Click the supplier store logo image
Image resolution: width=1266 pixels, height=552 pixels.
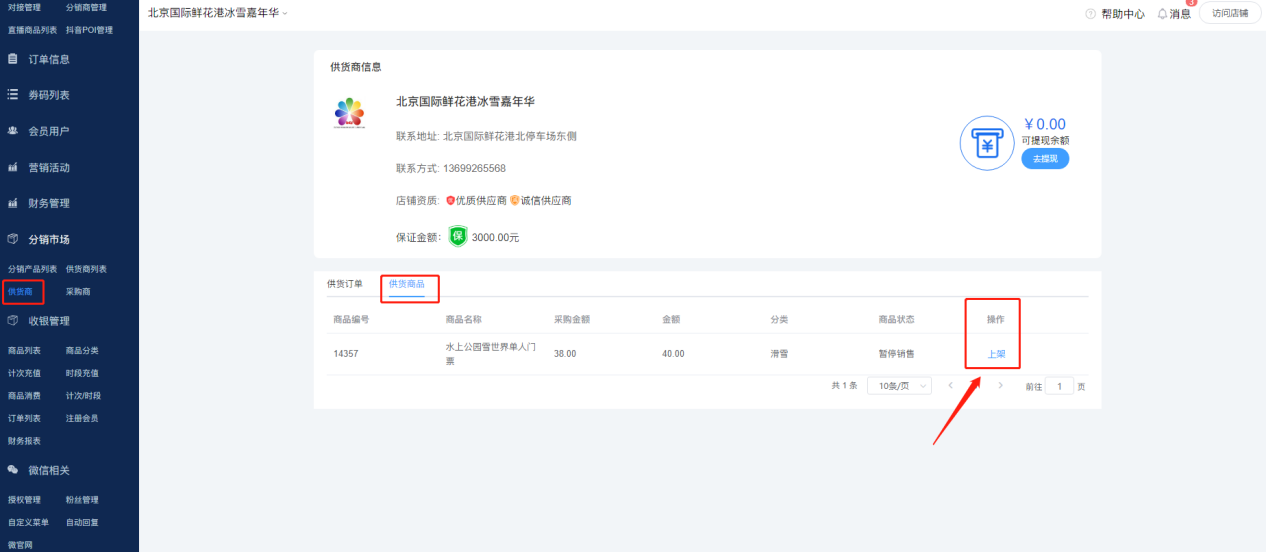point(350,114)
